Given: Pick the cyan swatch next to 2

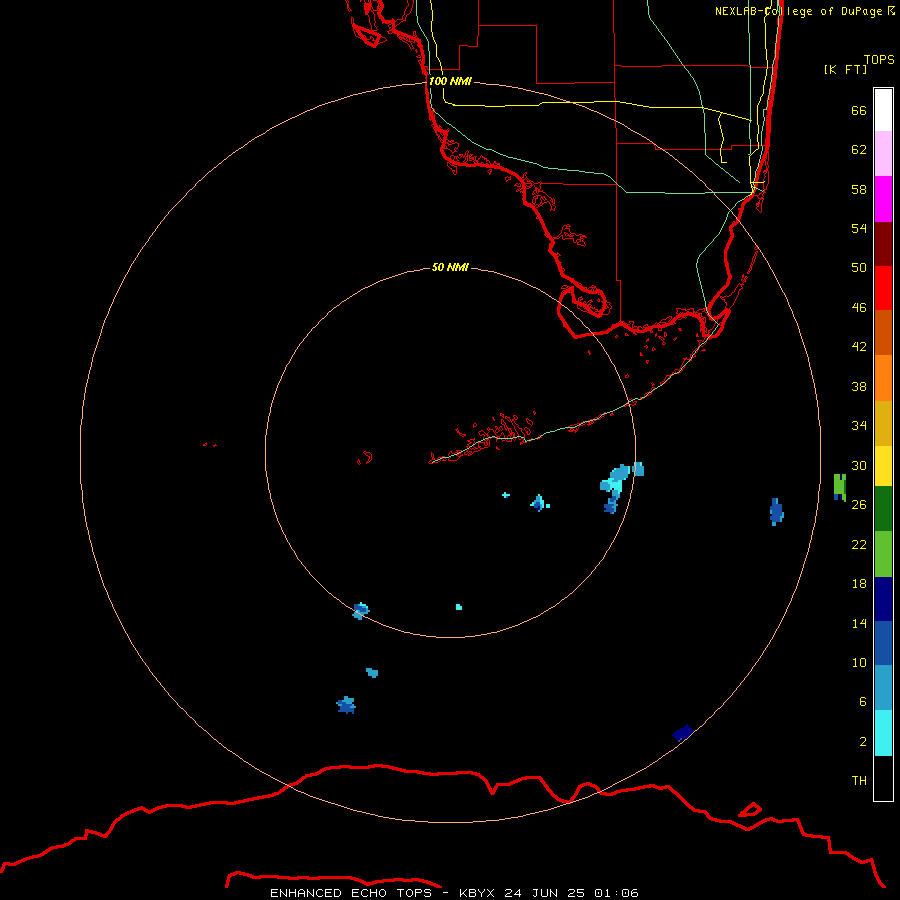Looking at the screenshot, I should 883,733.
